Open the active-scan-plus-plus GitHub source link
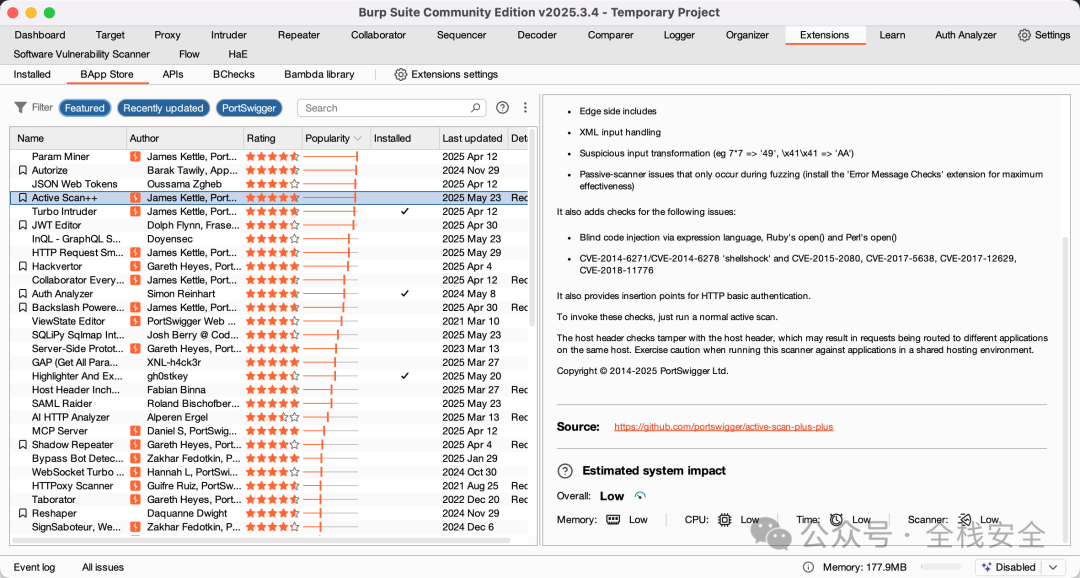 click(x=724, y=427)
